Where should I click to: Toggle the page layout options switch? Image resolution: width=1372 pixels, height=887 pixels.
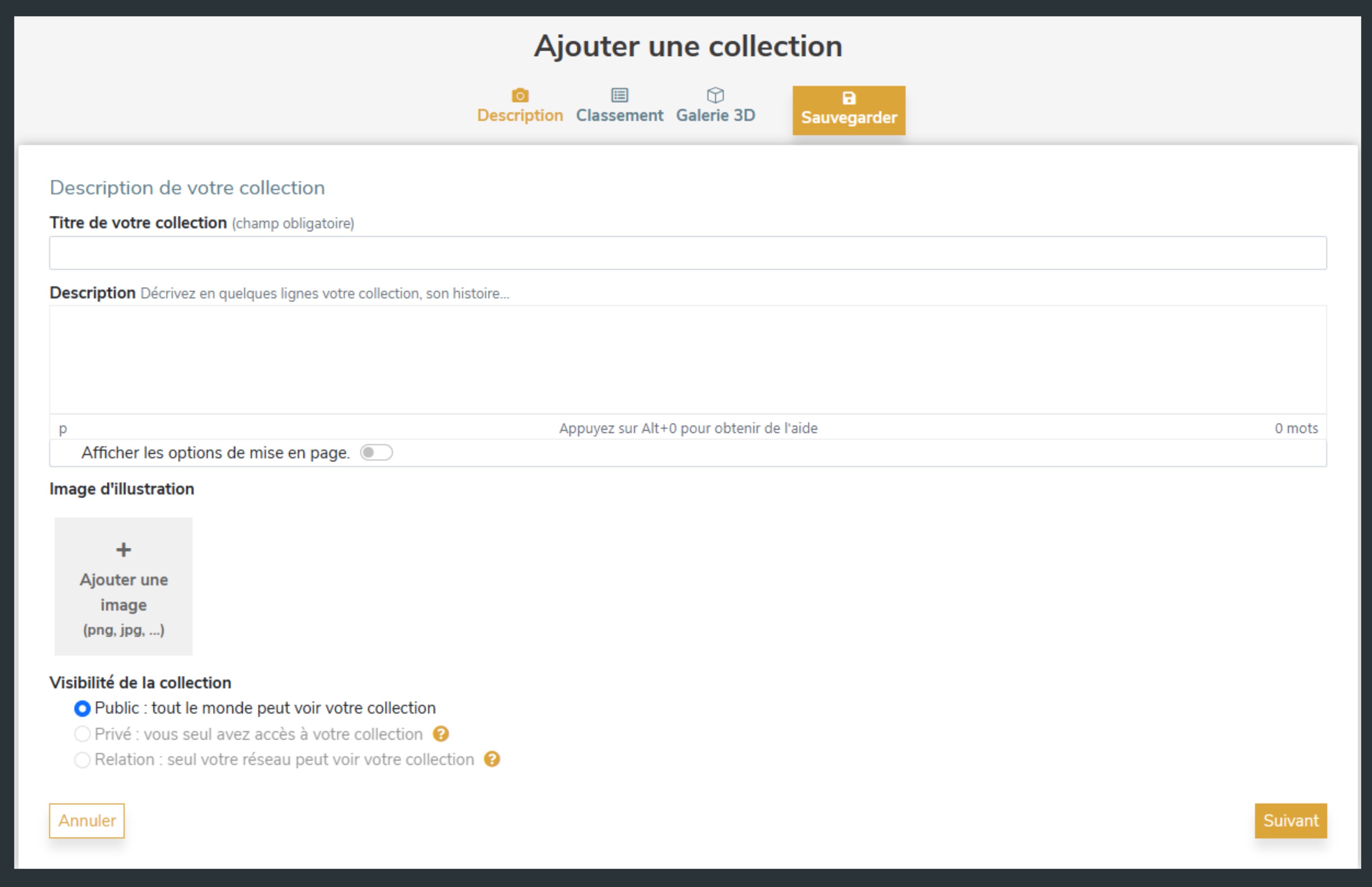tap(376, 453)
